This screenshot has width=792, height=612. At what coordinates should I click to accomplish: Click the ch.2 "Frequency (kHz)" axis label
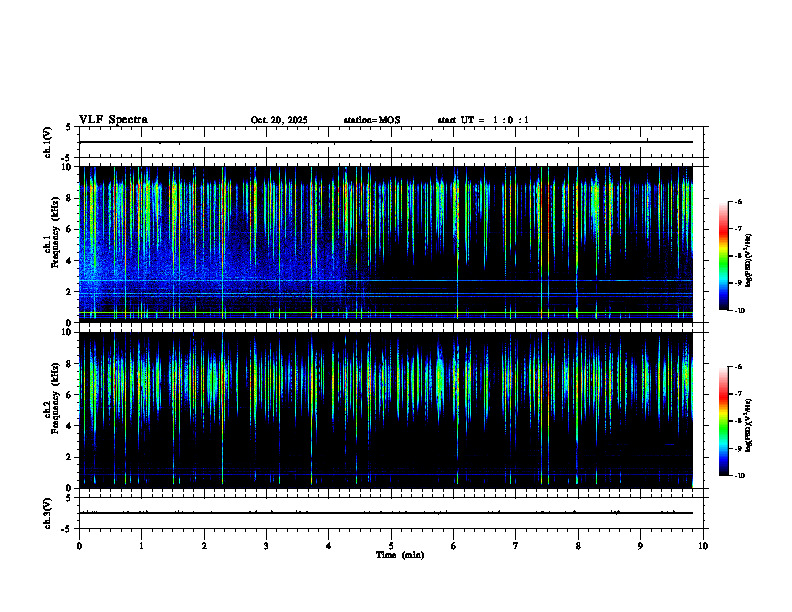[x=55, y=398]
